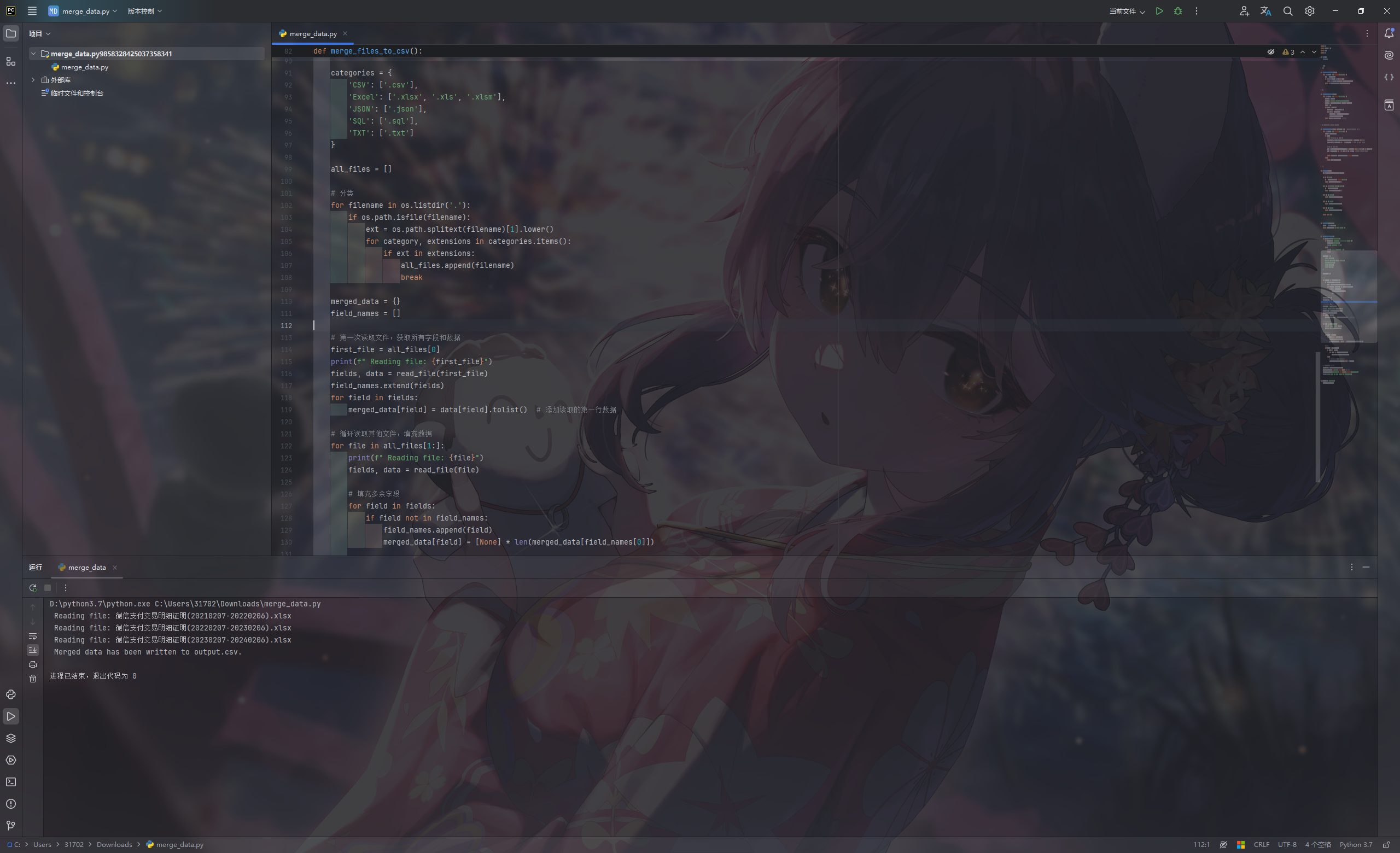Viewport: 1400px width, 853px height.
Task: Toggle the inspection eye icon in the editor
Action: pyautogui.click(x=1270, y=52)
